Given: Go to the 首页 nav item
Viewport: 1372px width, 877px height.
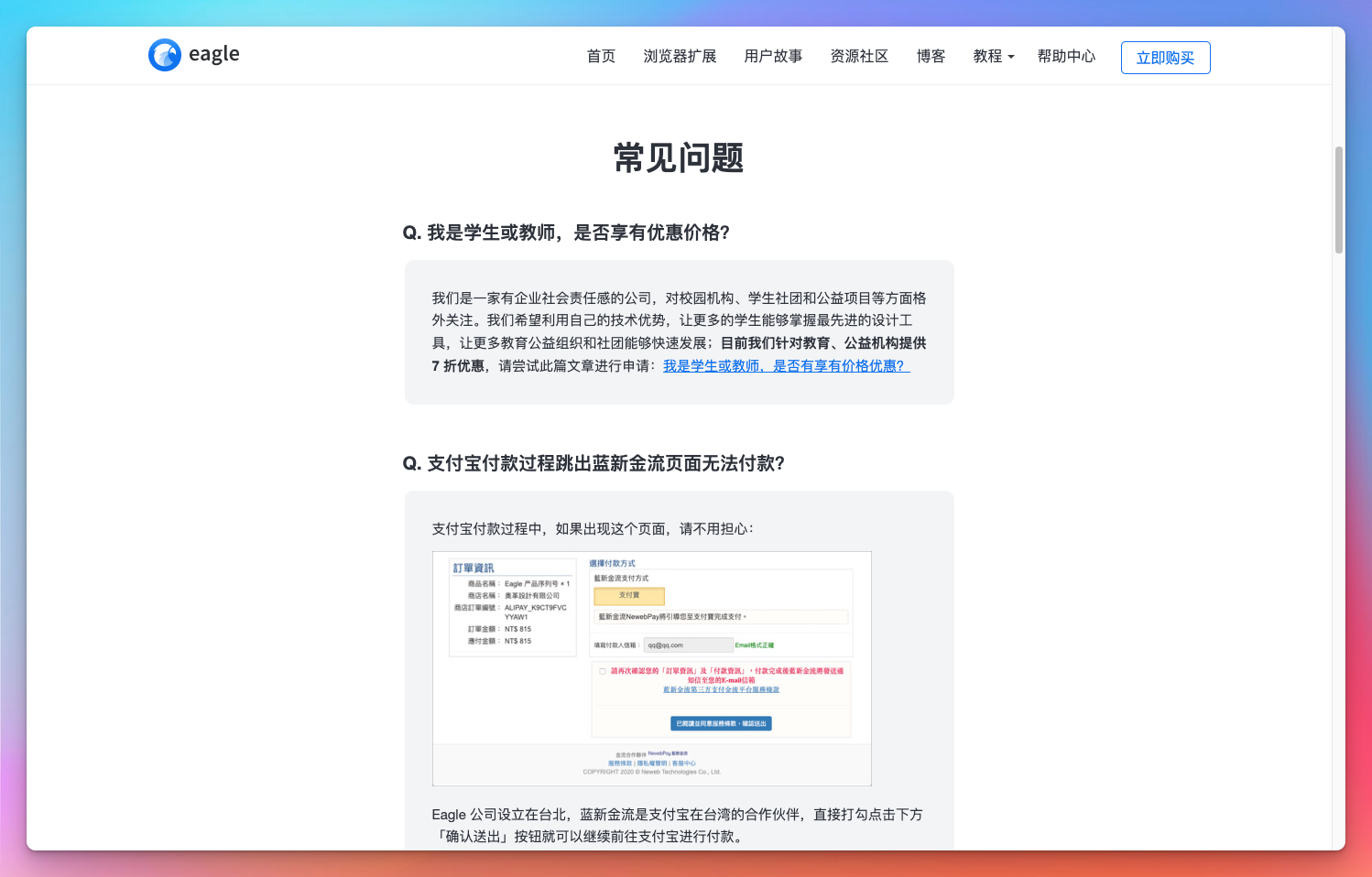Looking at the screenshot, I should coord(601,57).
